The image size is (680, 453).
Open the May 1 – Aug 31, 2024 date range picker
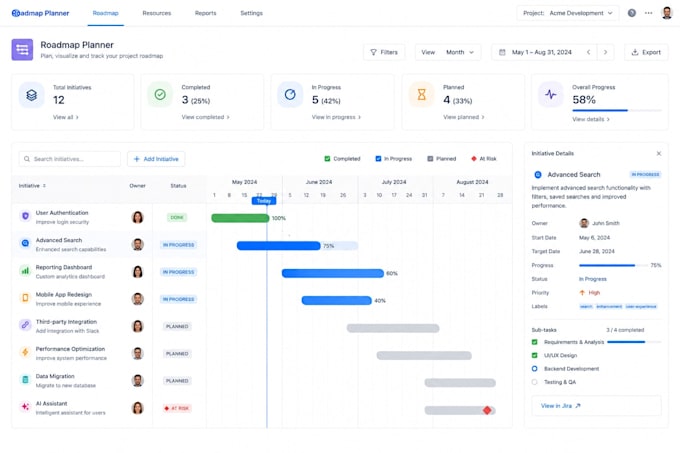(x=542, y=52)
